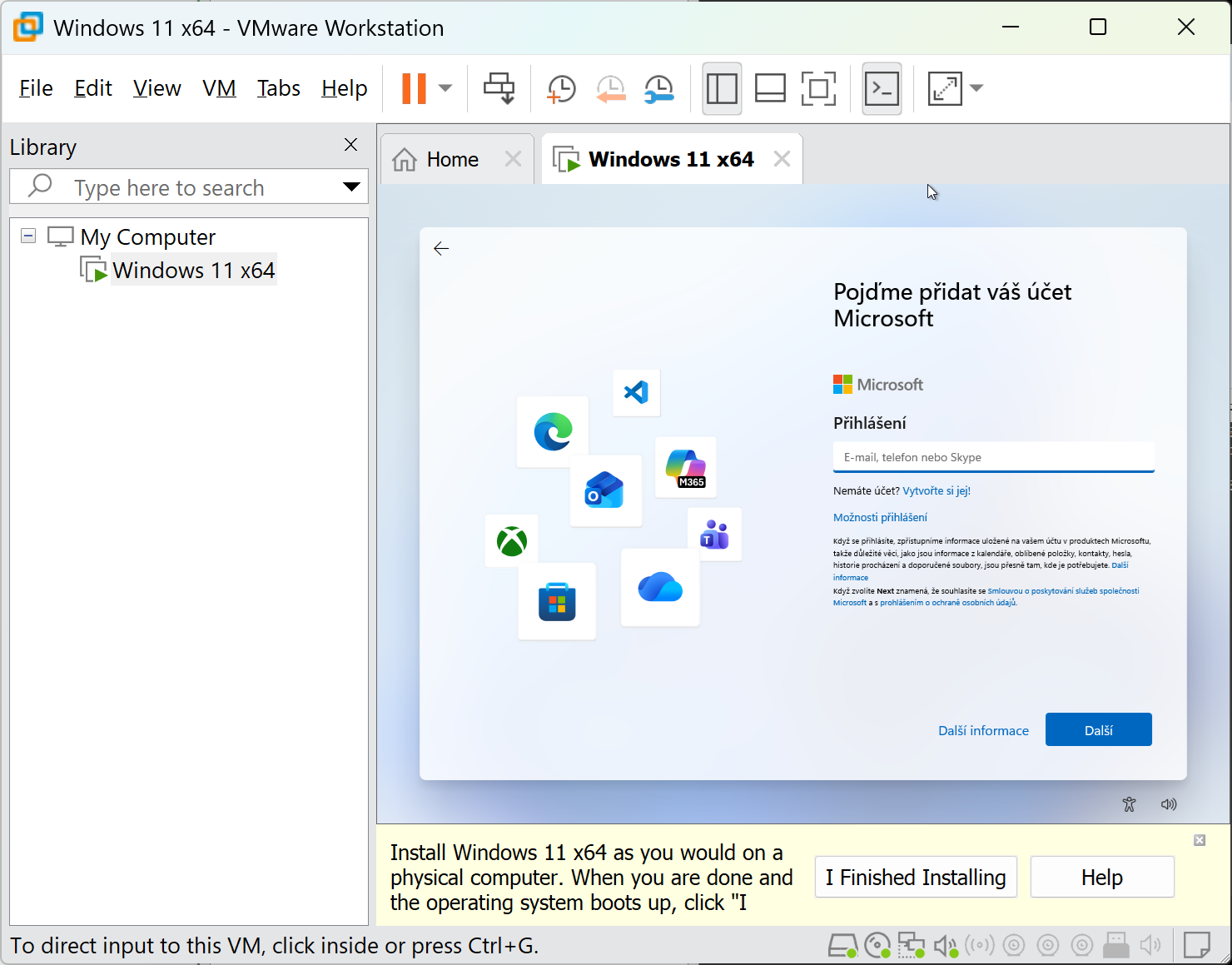This screenshot has width=1232, height=965.
Task: Send Ctrl+Alt+Del to the guest
Action: (x=499, y=87)
